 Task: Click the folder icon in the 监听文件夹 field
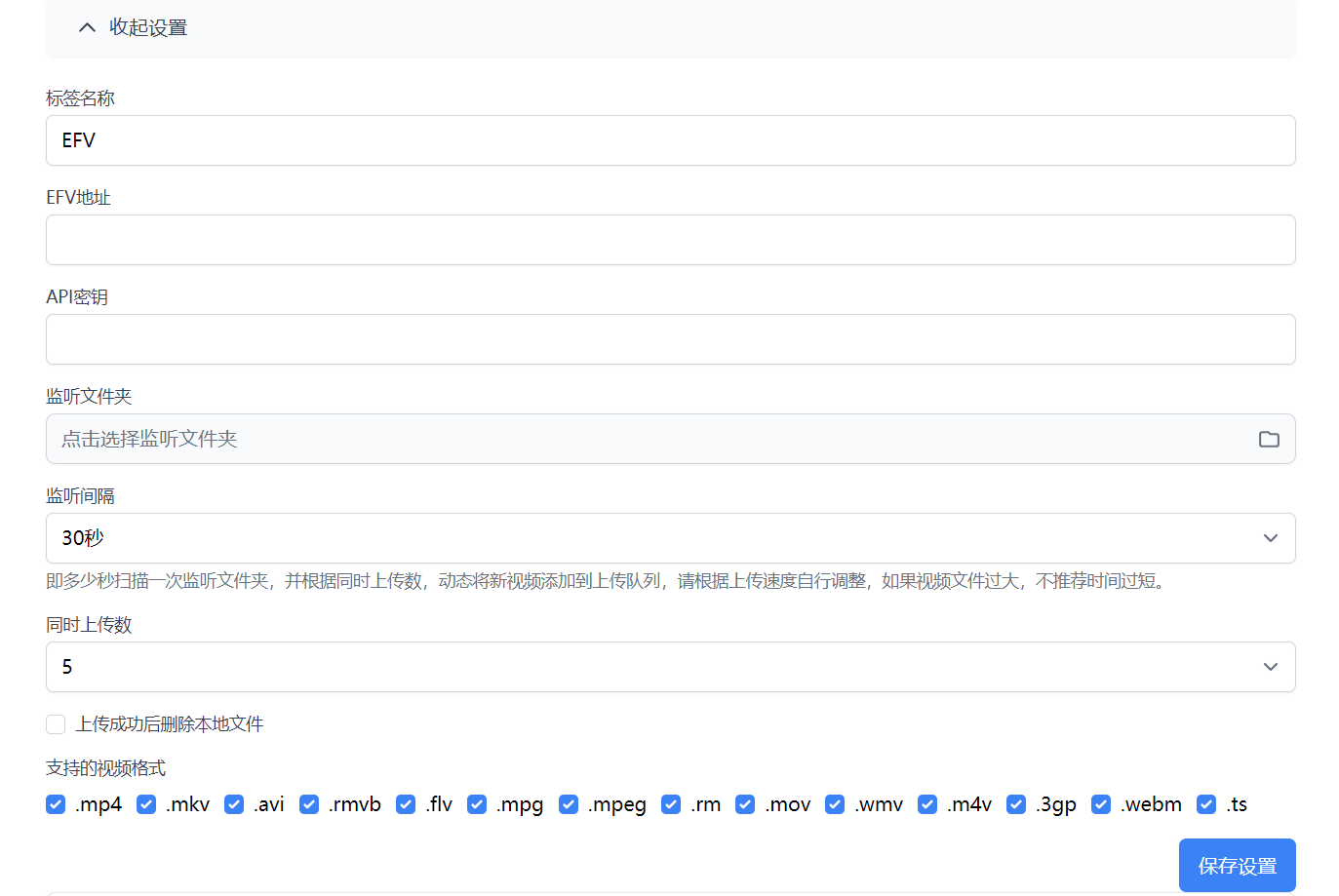coord(1268,439)
